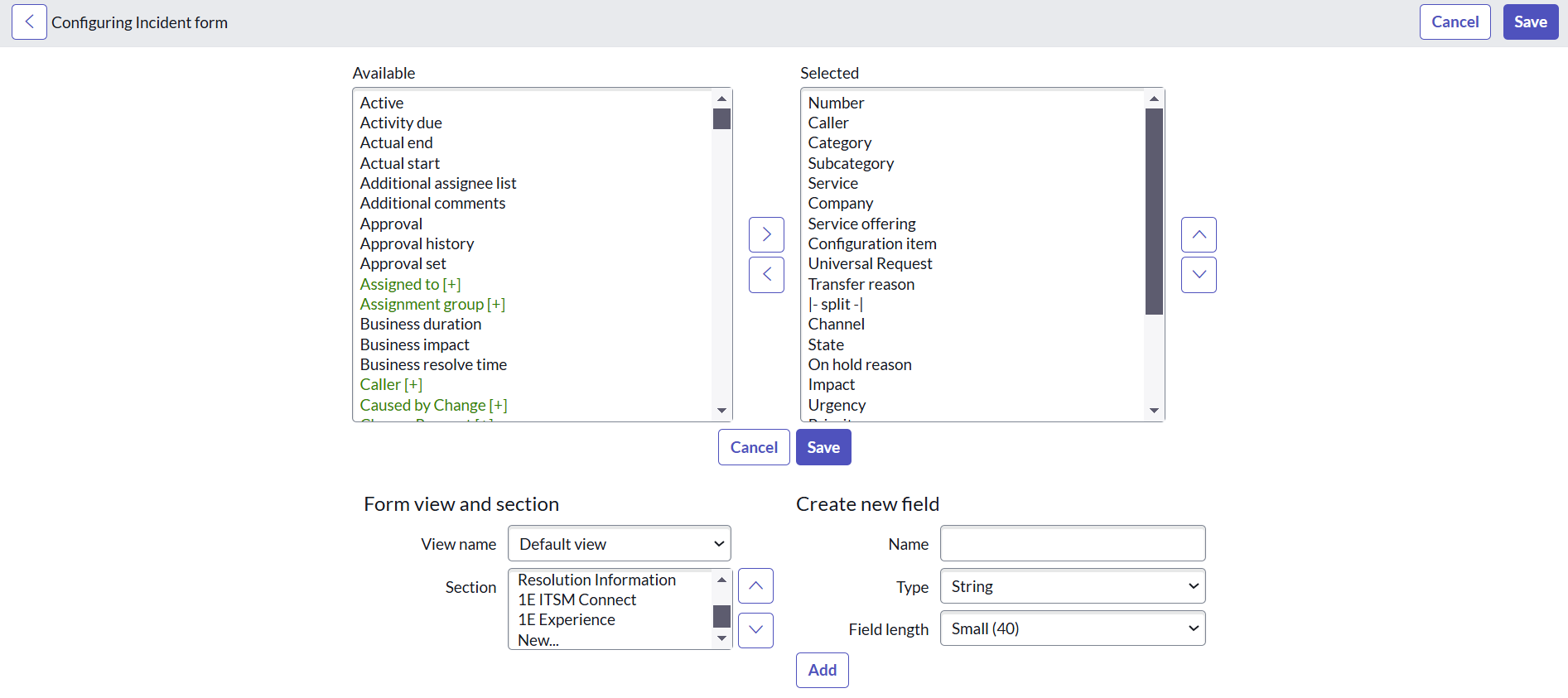Click Cancel below the field lists

(x=753, y=447)
